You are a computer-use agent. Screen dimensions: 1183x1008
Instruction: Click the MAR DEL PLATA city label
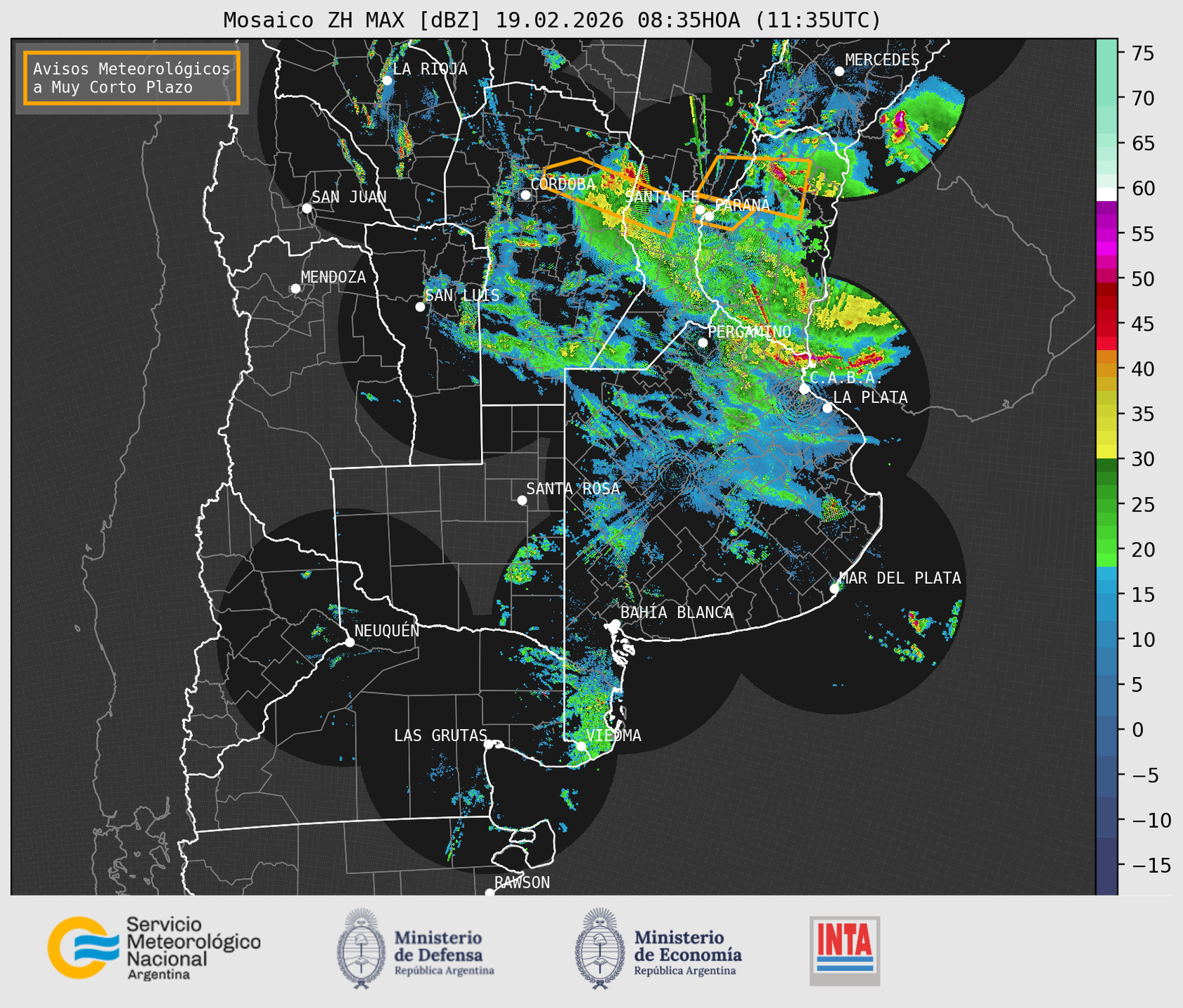click(900, 578)
